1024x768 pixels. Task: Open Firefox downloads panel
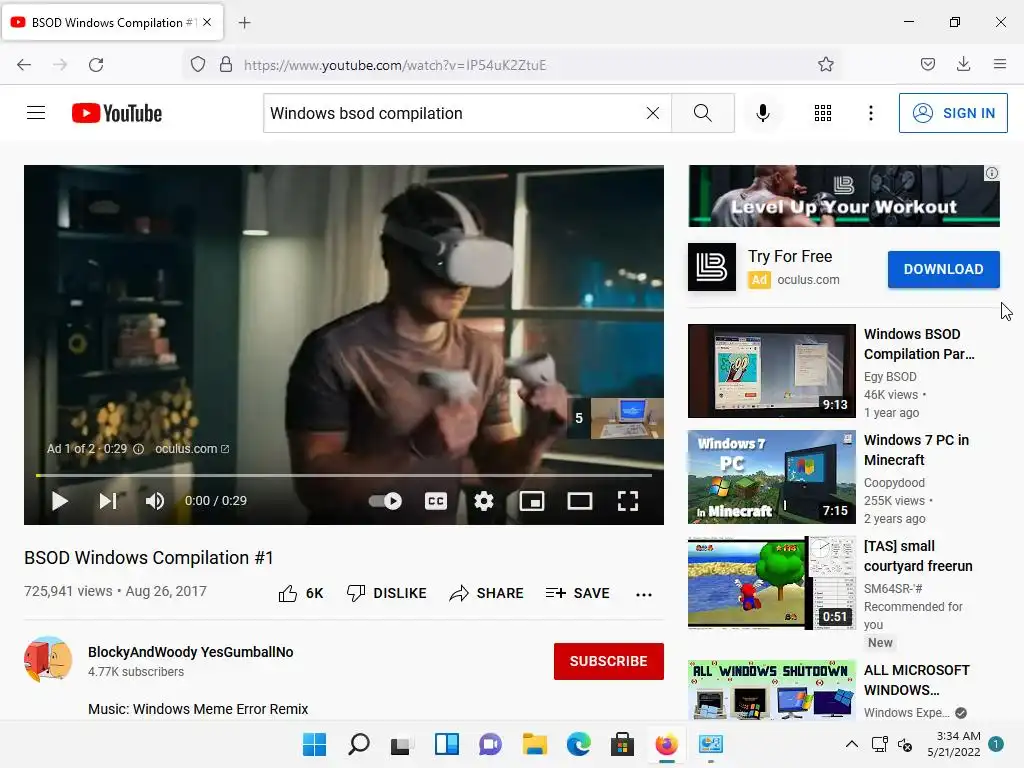963,65
